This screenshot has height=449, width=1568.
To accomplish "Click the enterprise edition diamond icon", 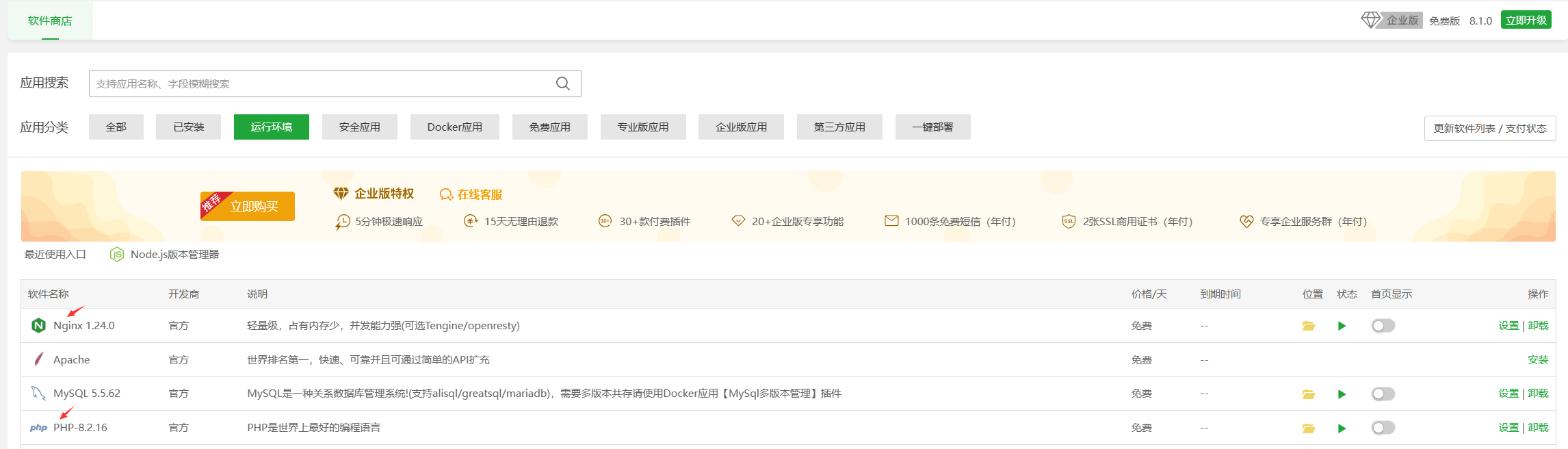I will click(1370, 21).
